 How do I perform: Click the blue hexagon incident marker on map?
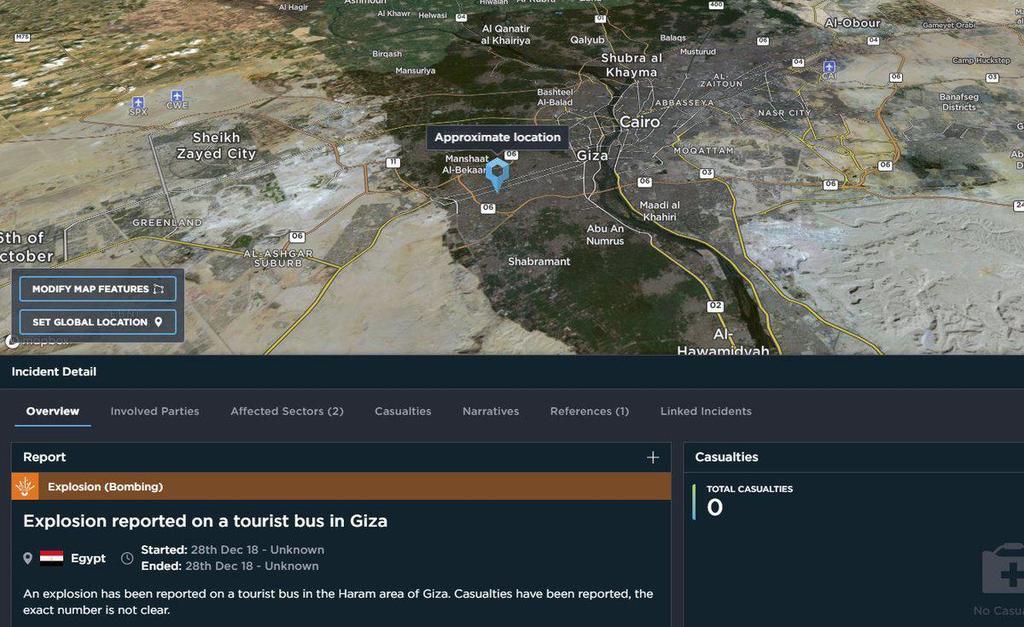coord(497,172)
